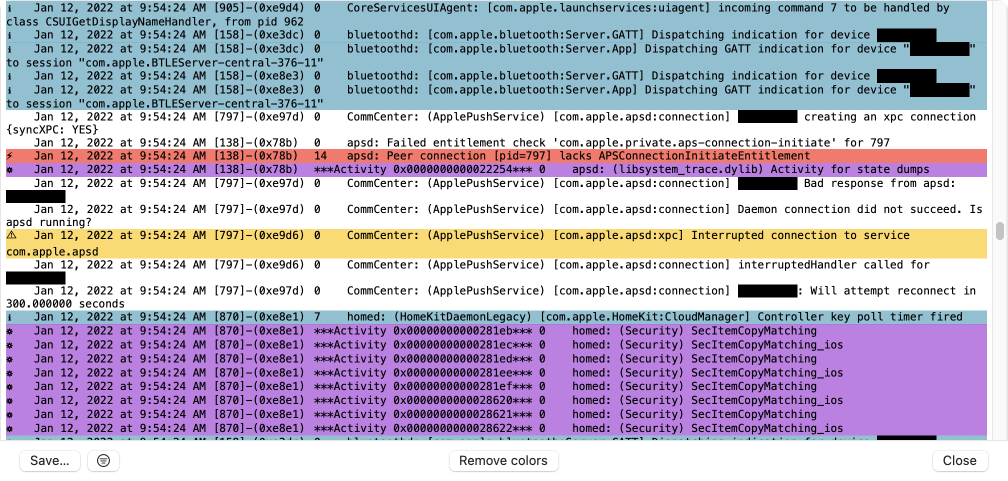Click info icon of first (0xe3dc) Server.GATT row

10,35
